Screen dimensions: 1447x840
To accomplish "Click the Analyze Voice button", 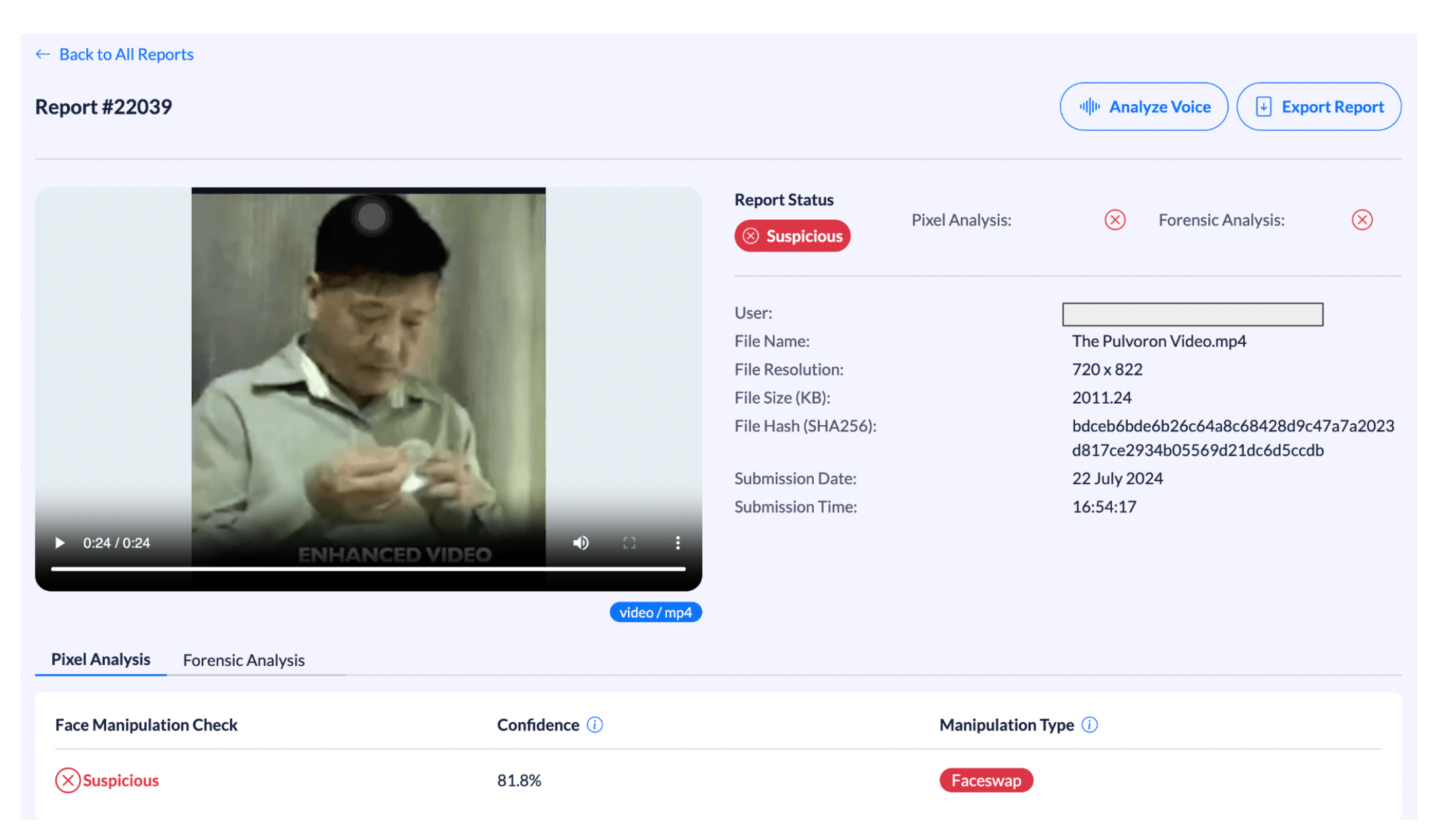I will (1144, 107).
